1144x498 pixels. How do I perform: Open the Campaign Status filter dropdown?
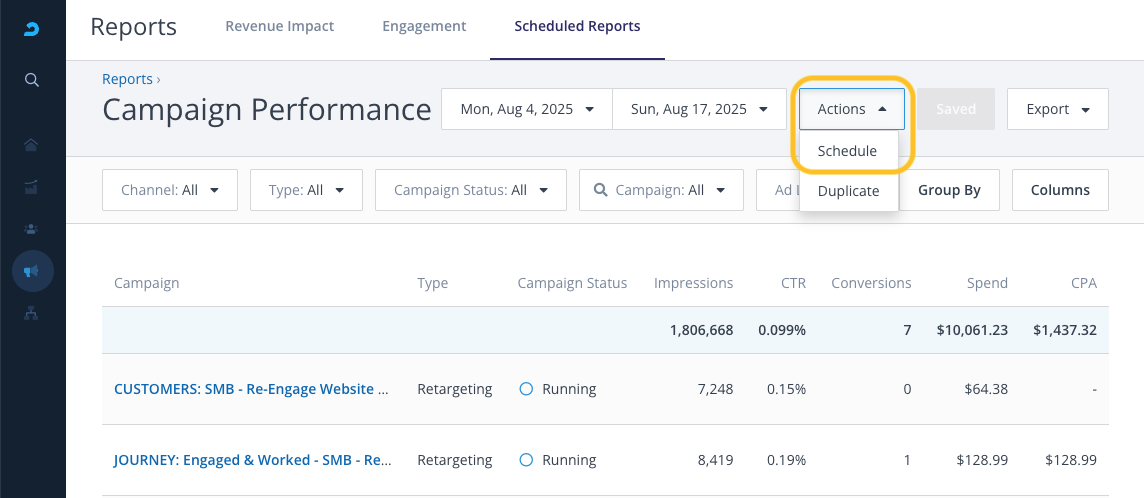coord(470,190)
